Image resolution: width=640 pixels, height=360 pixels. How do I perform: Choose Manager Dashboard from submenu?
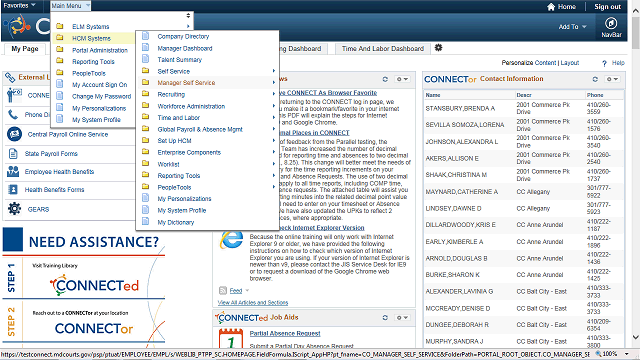point(185,48)
